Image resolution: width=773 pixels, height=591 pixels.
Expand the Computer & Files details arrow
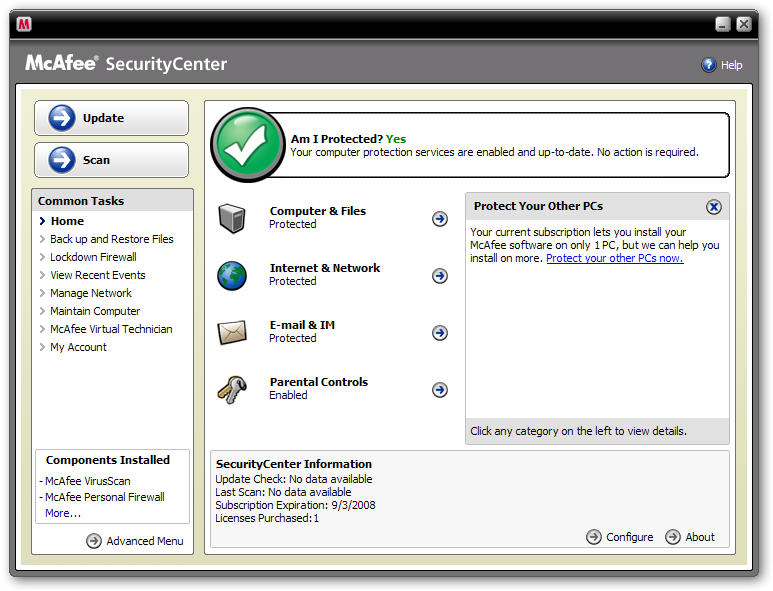pyautogui.click(x=440, y=219)
